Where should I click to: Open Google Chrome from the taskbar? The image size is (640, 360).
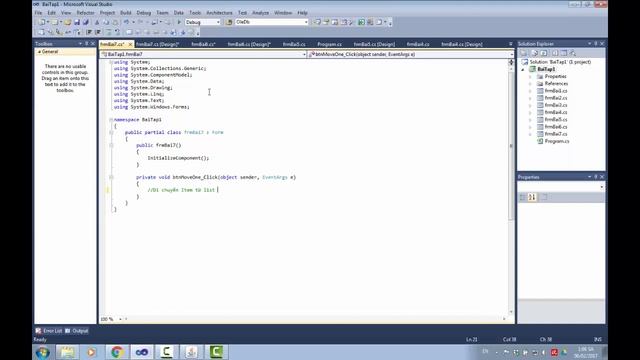click(117, 352)
